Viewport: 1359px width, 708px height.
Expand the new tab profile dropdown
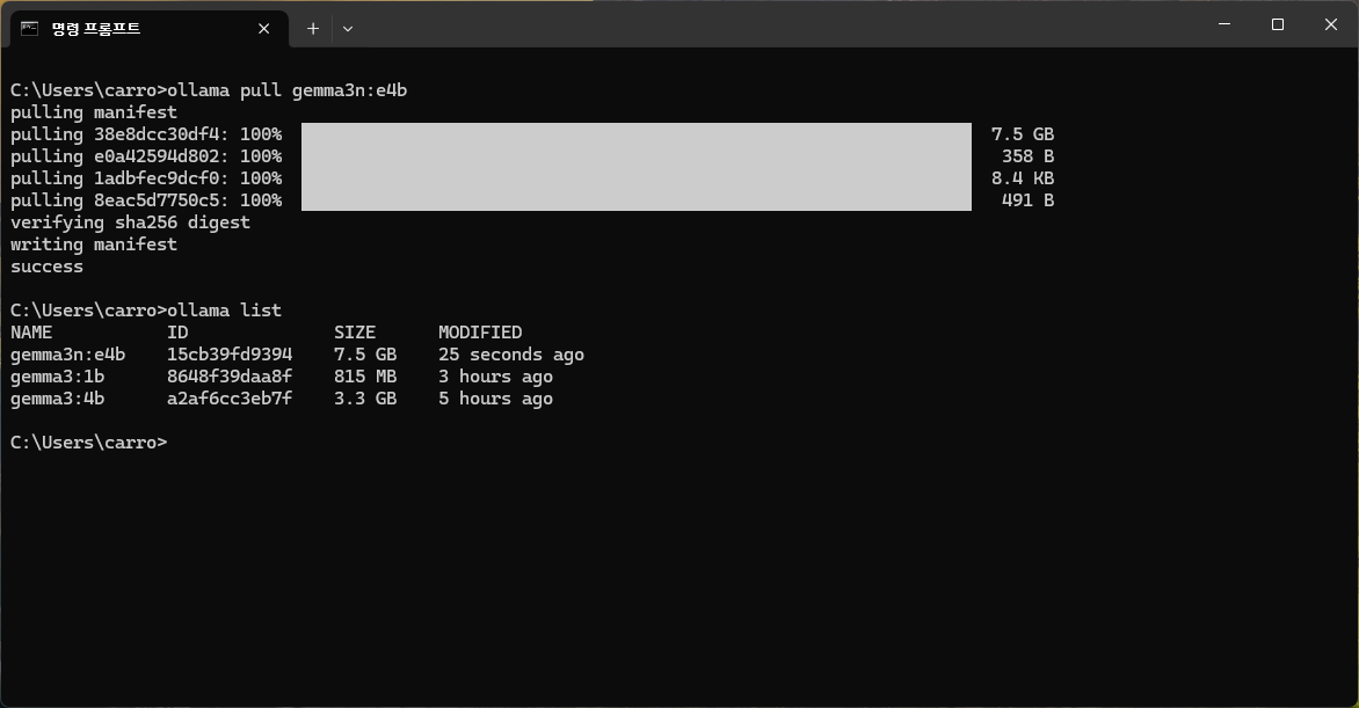tap(347, 29)
